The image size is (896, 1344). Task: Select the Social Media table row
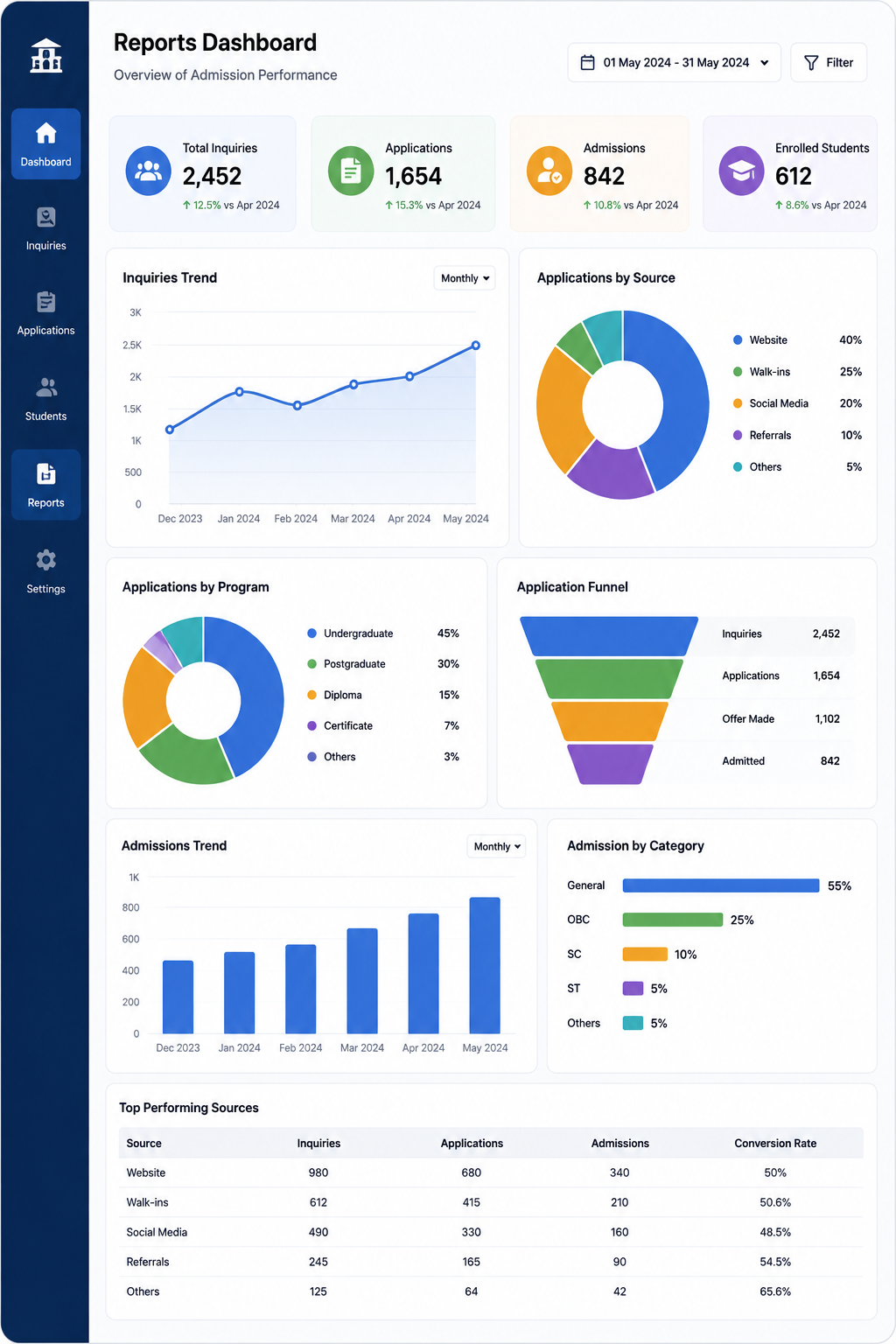point(491,1232)
